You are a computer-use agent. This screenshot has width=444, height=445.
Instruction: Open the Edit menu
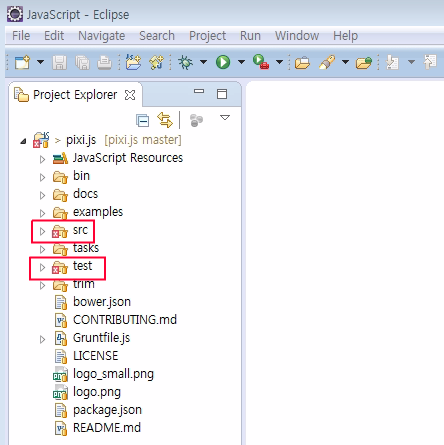click(54, 36)
